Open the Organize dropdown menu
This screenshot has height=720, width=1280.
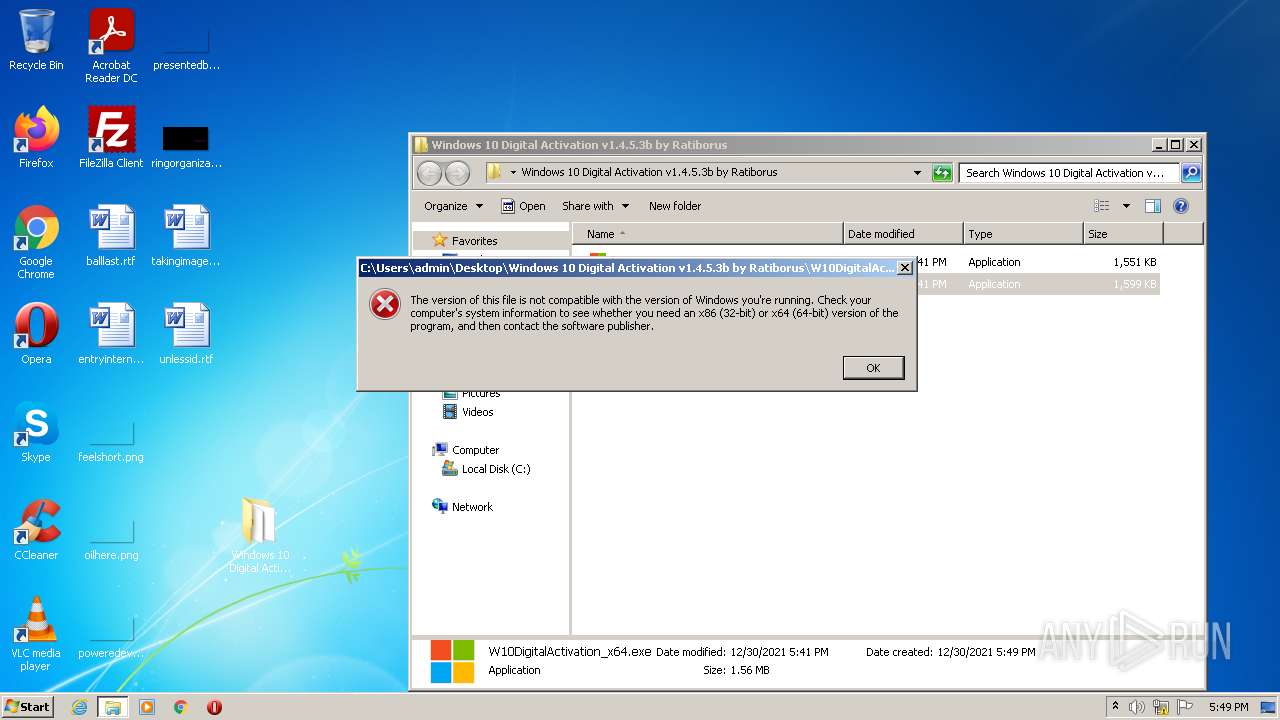coord(453,206)
